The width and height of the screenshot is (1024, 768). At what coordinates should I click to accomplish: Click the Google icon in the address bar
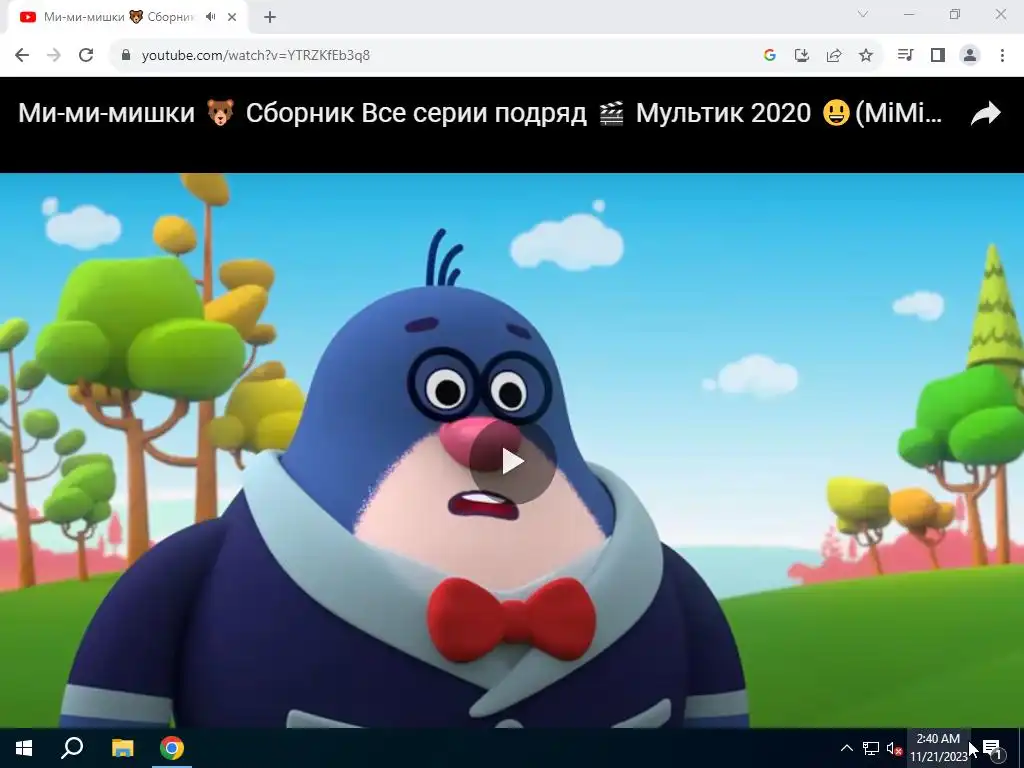click(770, 55)
